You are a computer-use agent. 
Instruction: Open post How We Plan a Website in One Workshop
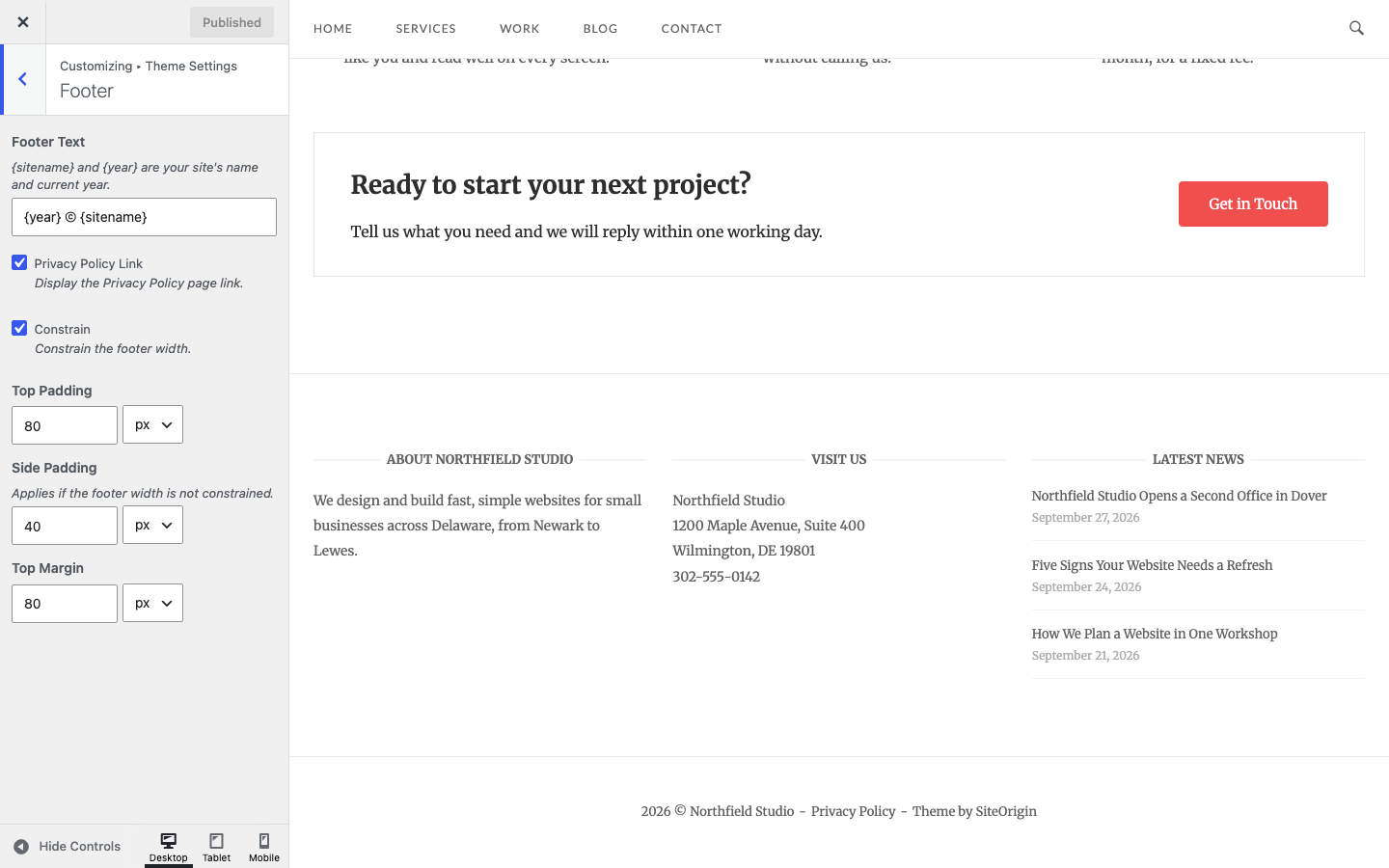[1155, 634]
